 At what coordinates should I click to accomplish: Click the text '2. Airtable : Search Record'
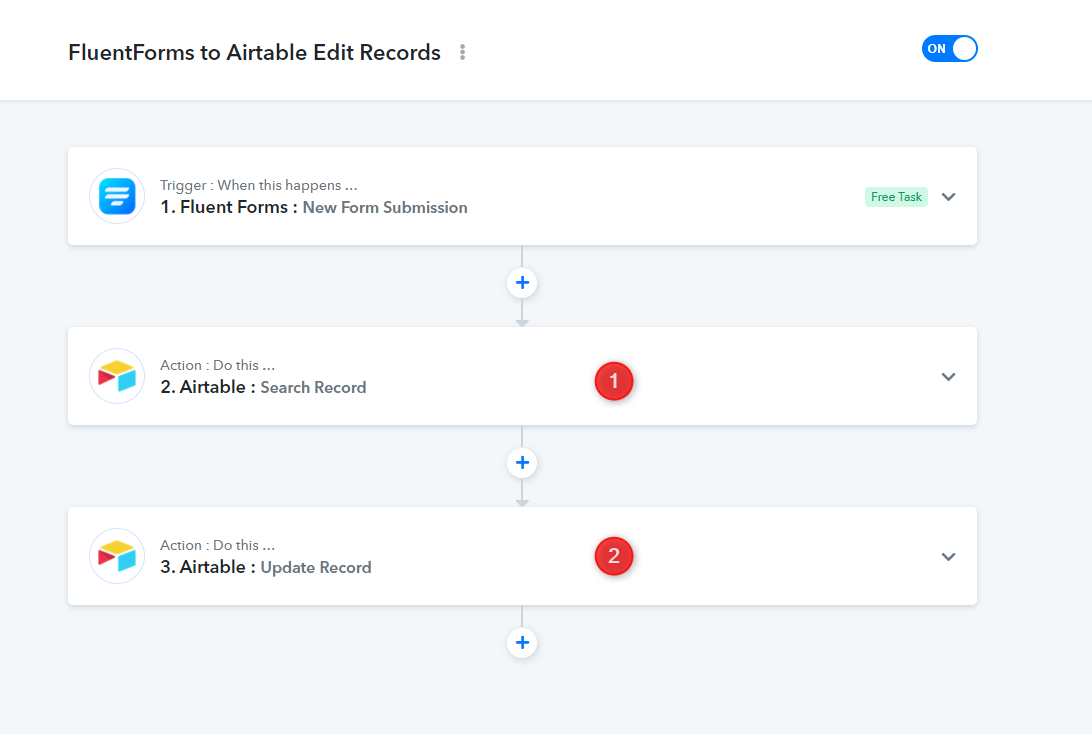[x=263, y=387]
